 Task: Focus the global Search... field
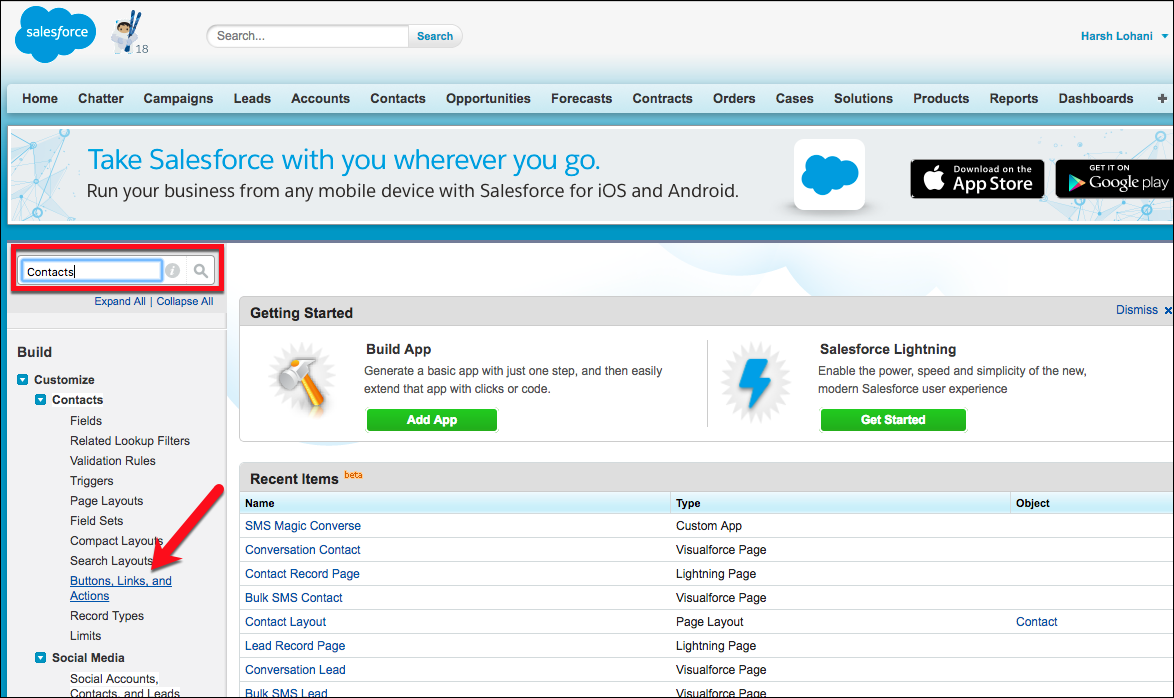[x=308, y=36]
